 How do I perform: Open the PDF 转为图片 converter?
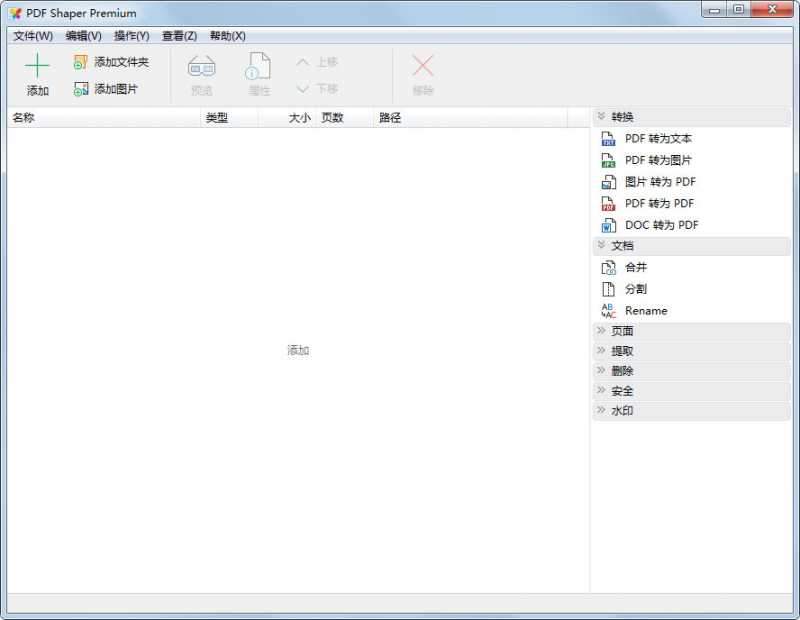[x=650, y=160]
